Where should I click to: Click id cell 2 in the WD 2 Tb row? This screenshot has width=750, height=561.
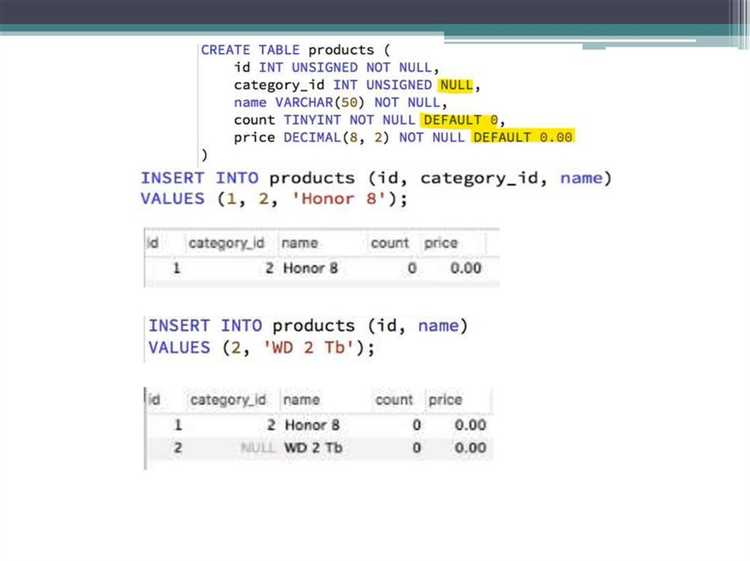[178, 448]
